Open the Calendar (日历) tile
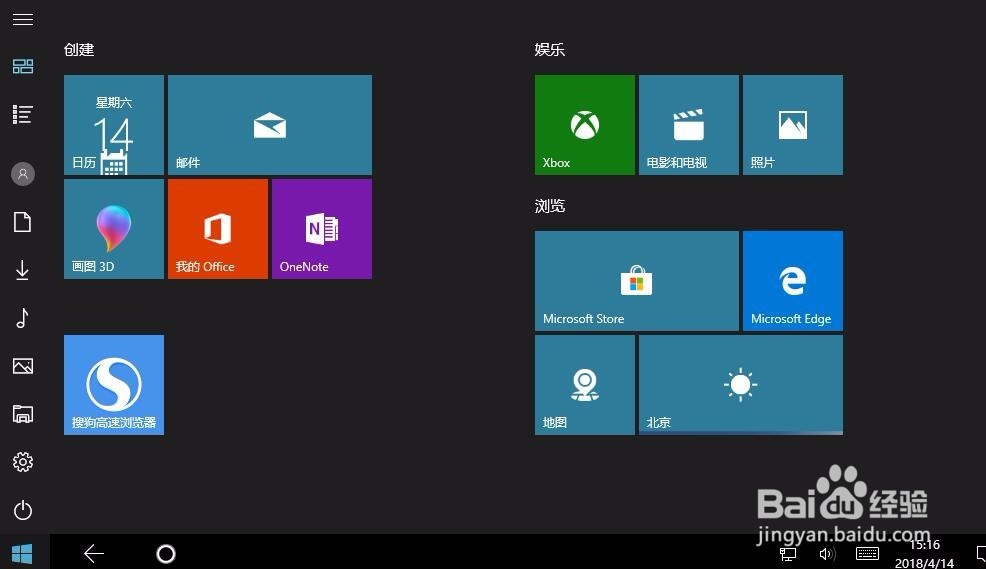This screenshot has height=569, width=986. pyautogui.click(x=114, y=125)
